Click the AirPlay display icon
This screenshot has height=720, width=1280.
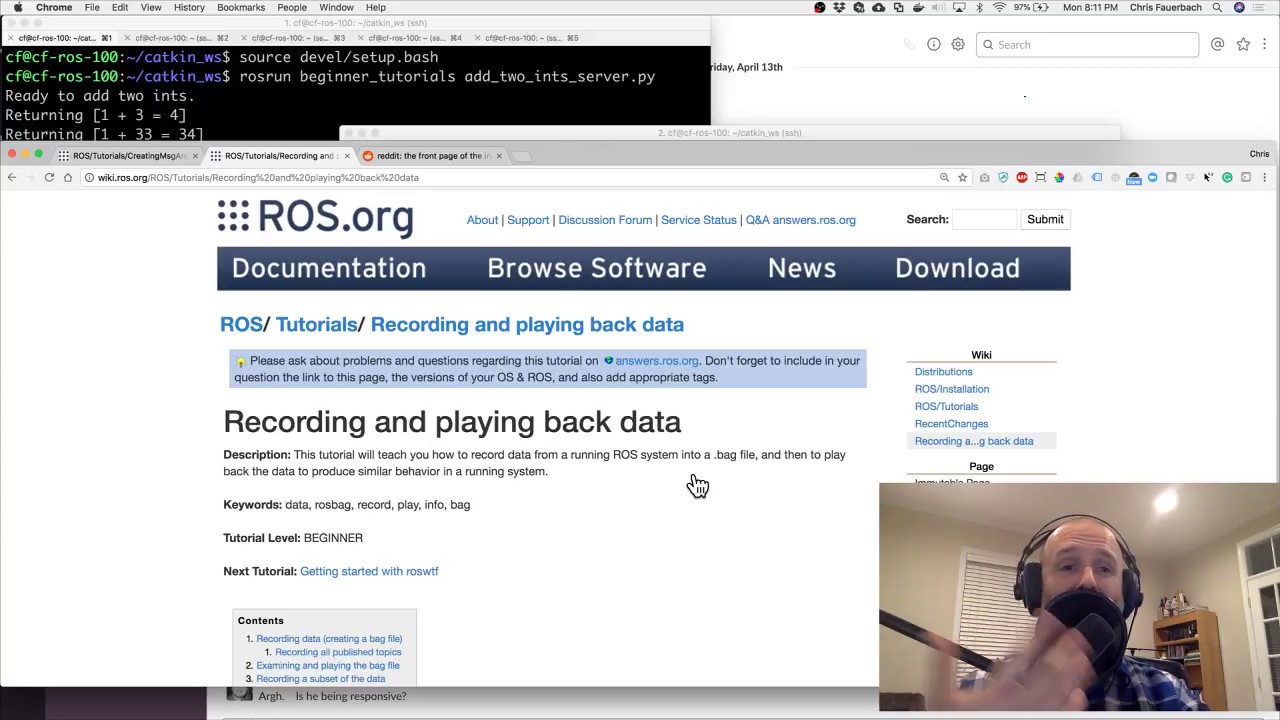click(x=958, y=7)
